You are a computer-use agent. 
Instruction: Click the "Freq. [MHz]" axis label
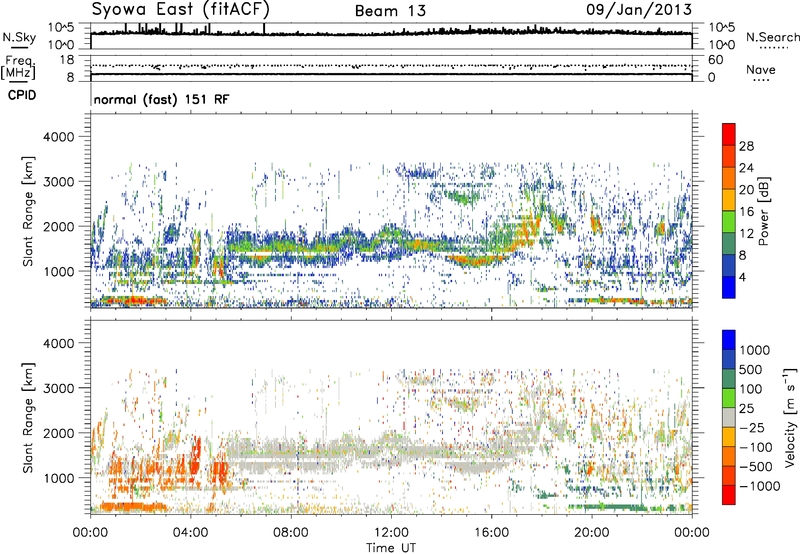(x=18, y=67)
